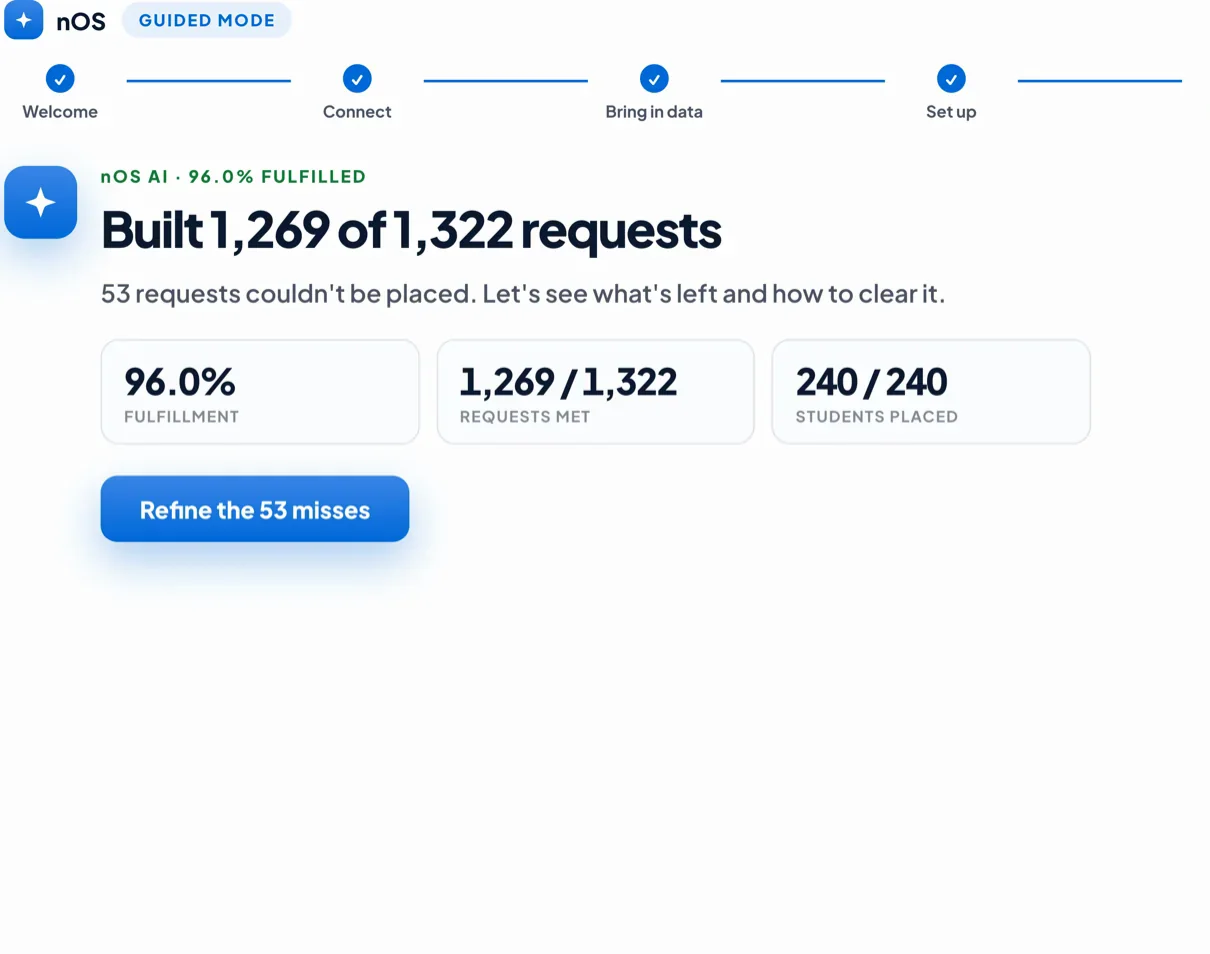Click the nOS AI · 96.0% FULFILLED label

234,177
